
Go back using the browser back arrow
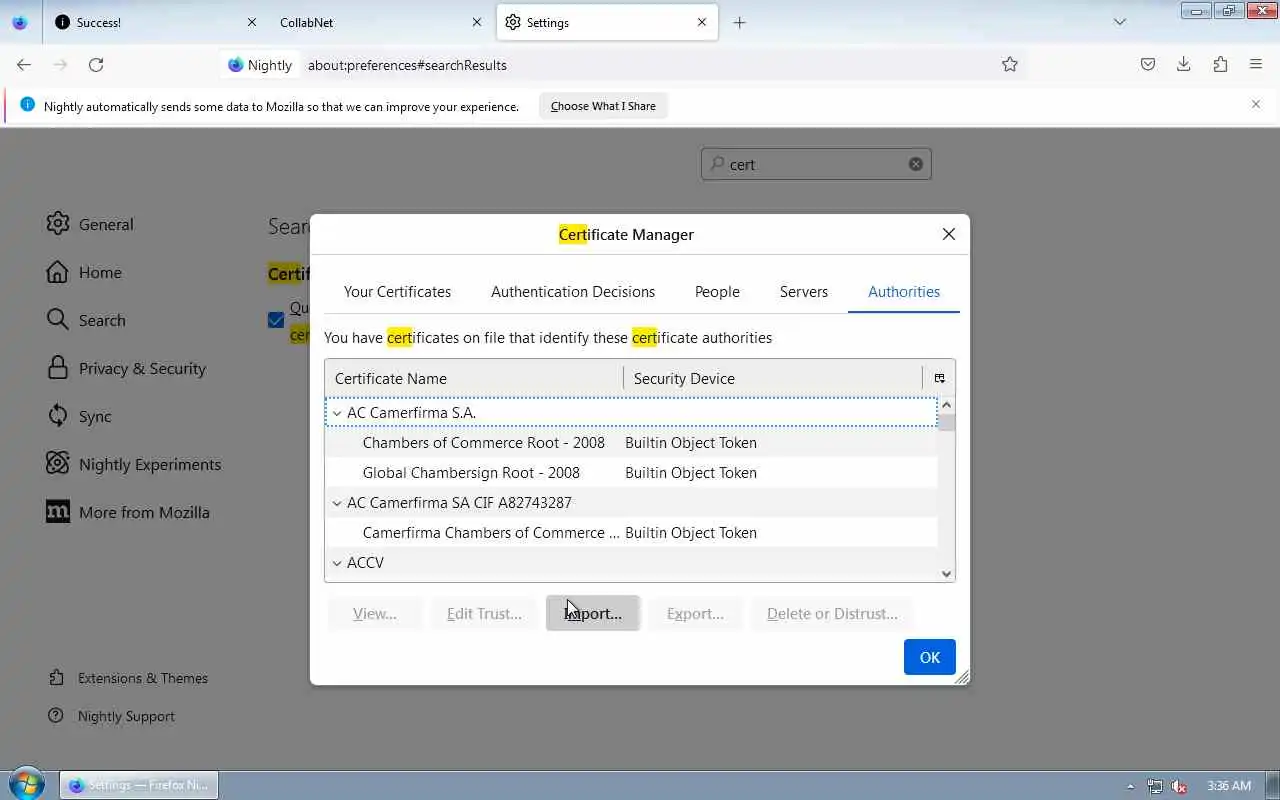pyautogui.click(x=24, y=64)
